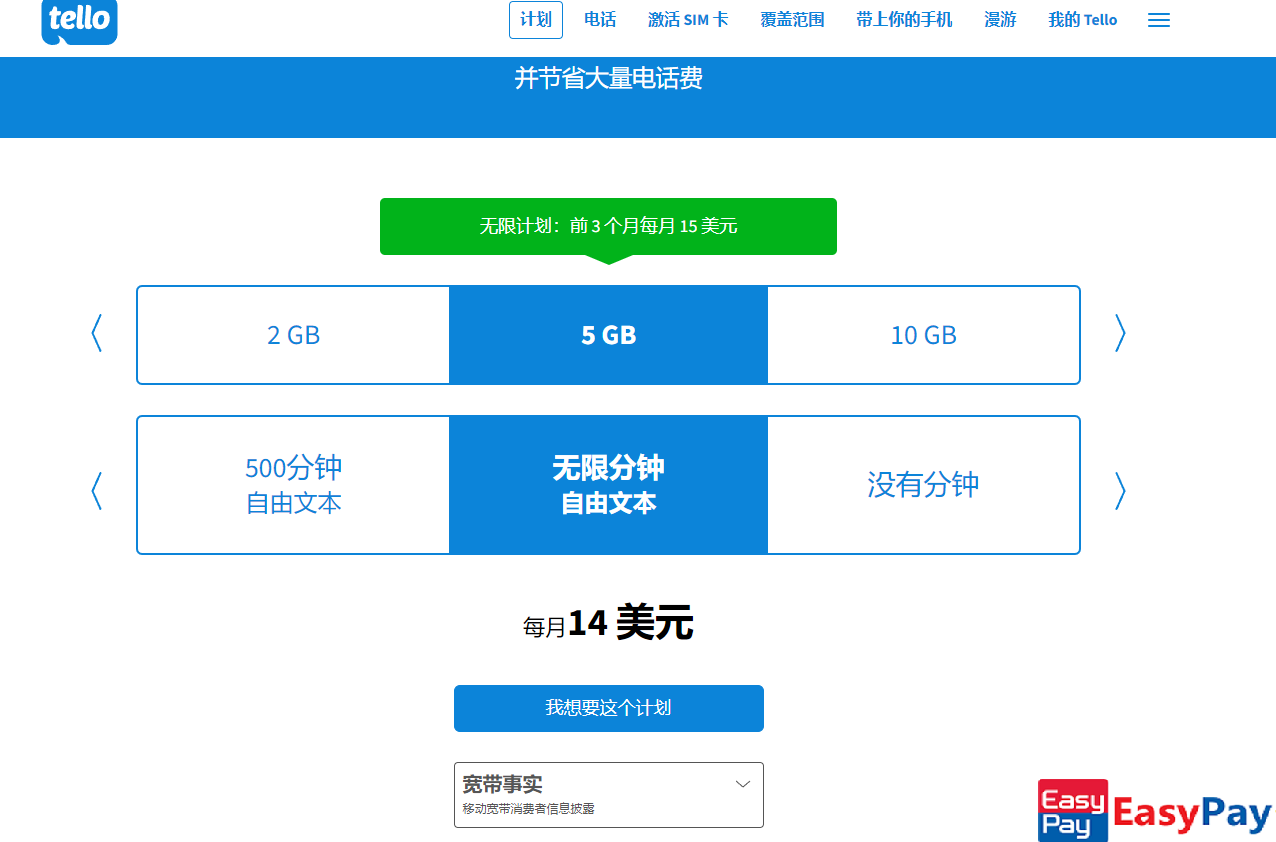The width and height of the screenshot is (1276, 842).
Task: Open the 计划 nav tab
Action: [536, 20]
